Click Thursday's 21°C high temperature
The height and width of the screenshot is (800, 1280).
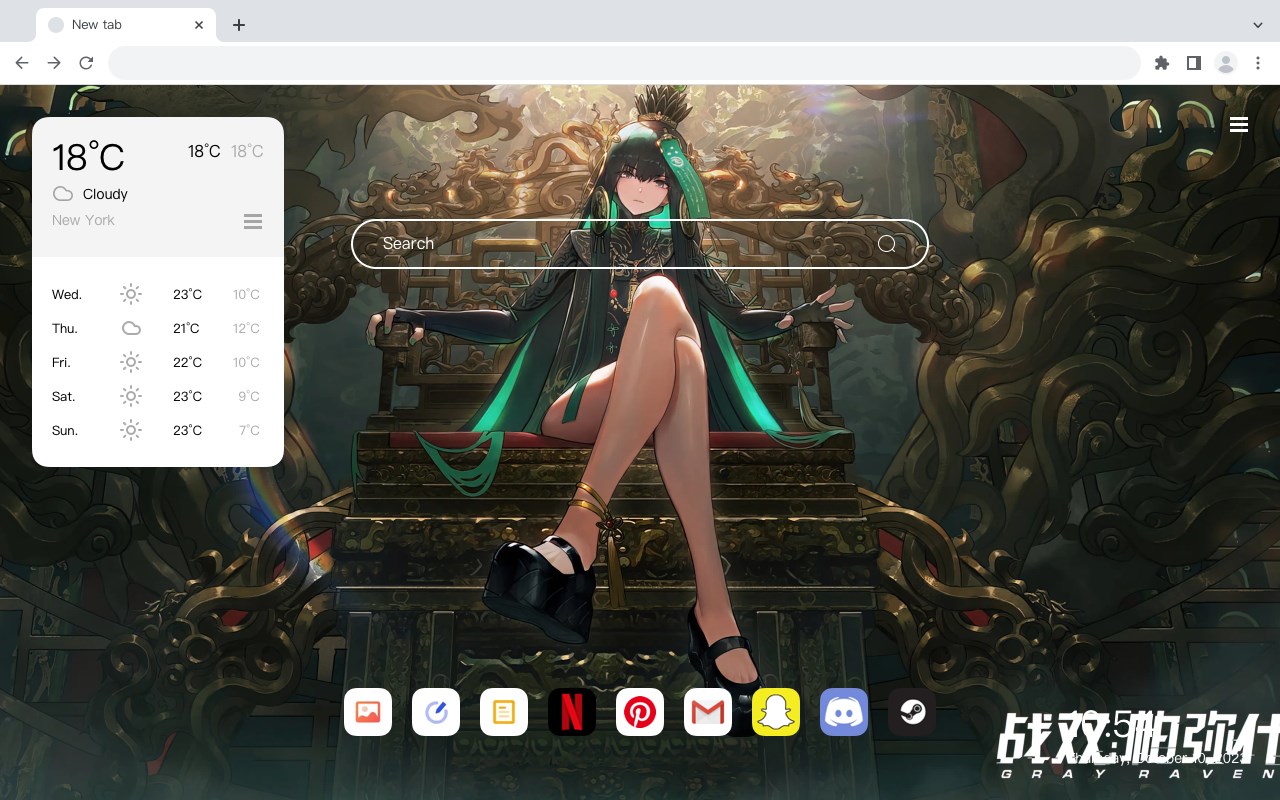pos(186,328)
